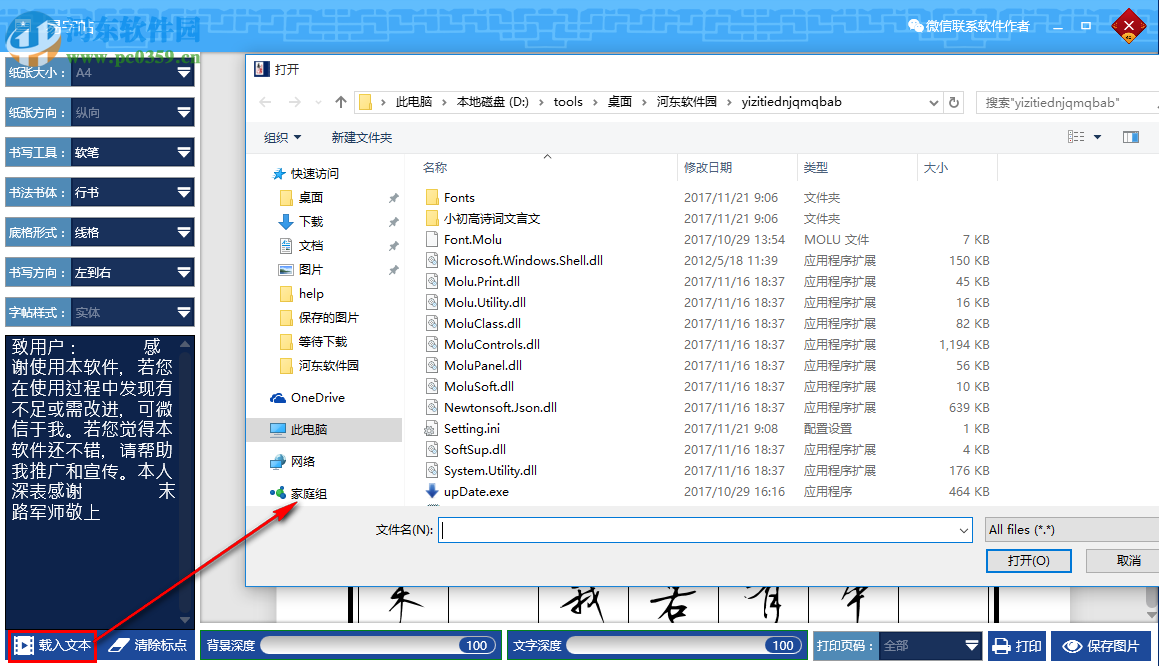
Task: Confirm selection with the 打开(O) button
Action: coord(1028,560)
